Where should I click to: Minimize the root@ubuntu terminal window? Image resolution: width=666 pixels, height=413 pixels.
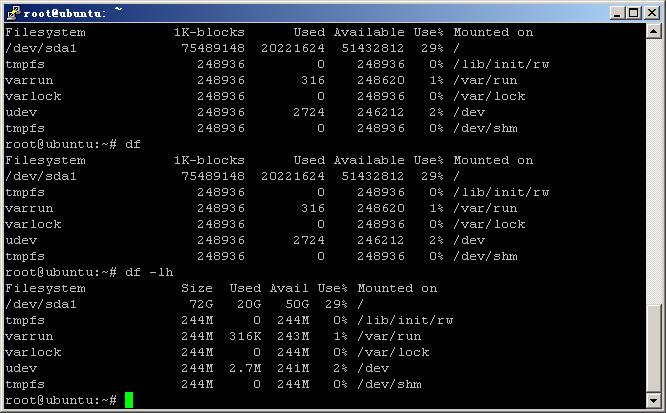618,13
